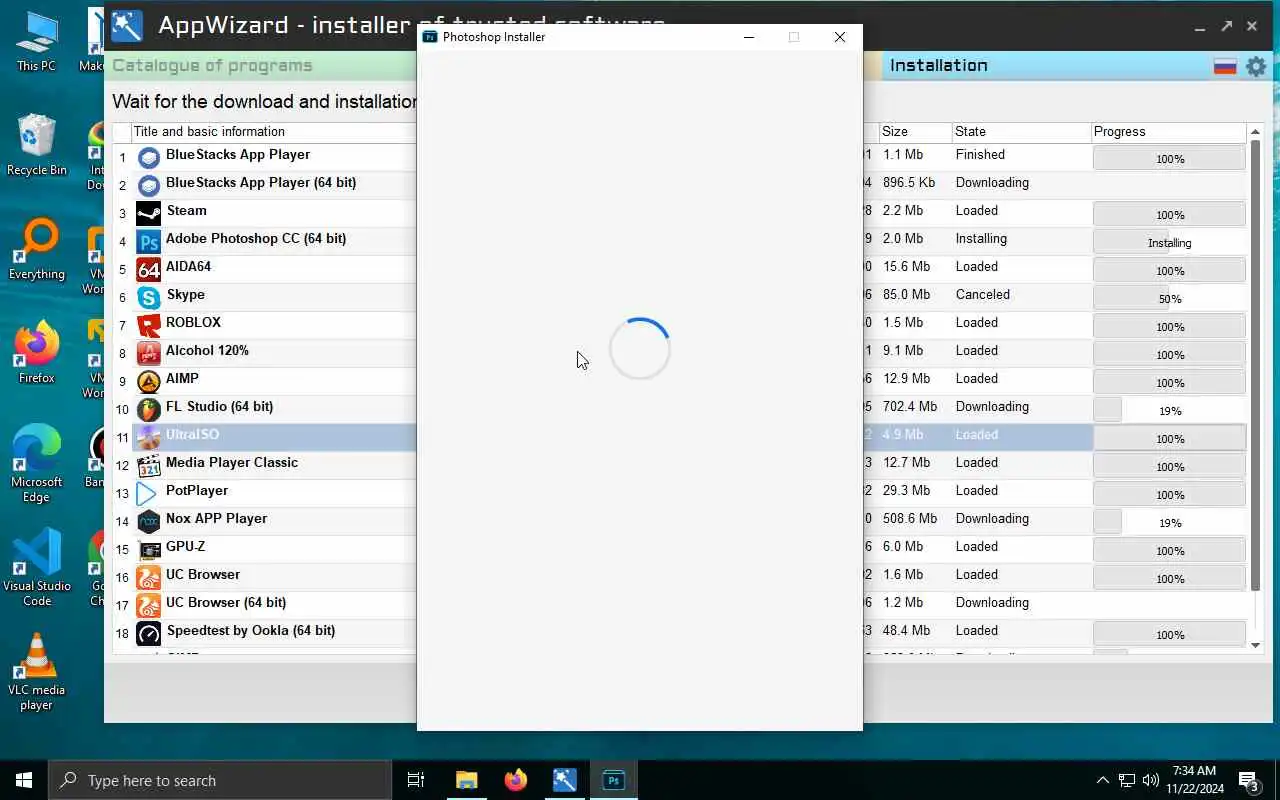
Task: Click the Nox APP Player icon
Action: [x=148, y=522]
